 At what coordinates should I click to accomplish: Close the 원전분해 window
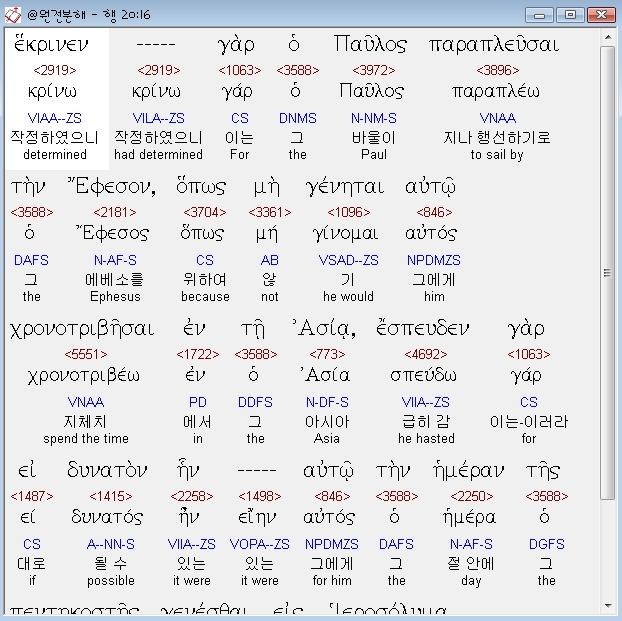(x=601, y=15)
